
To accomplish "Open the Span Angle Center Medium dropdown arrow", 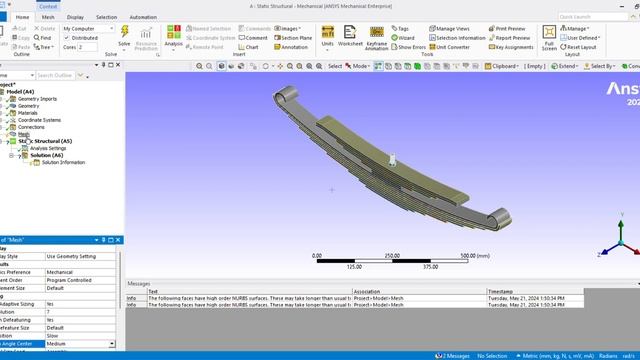I will (112, 344).
